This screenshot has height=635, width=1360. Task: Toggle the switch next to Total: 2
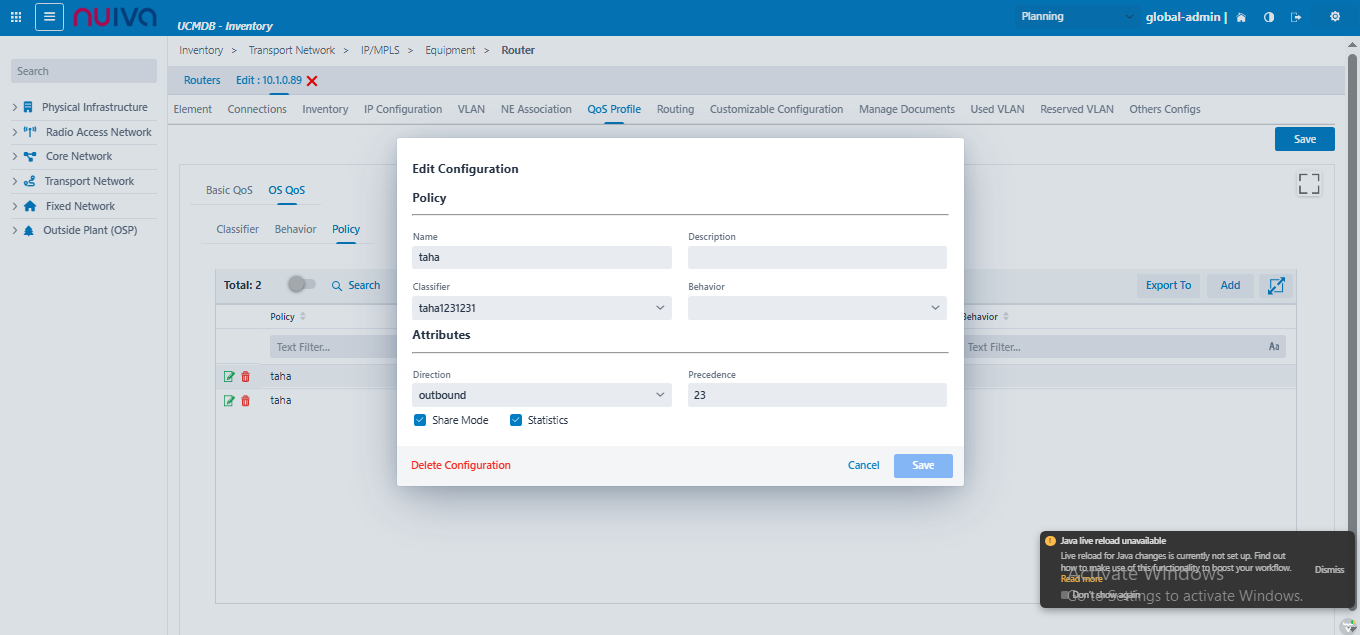tap(301, 285)
